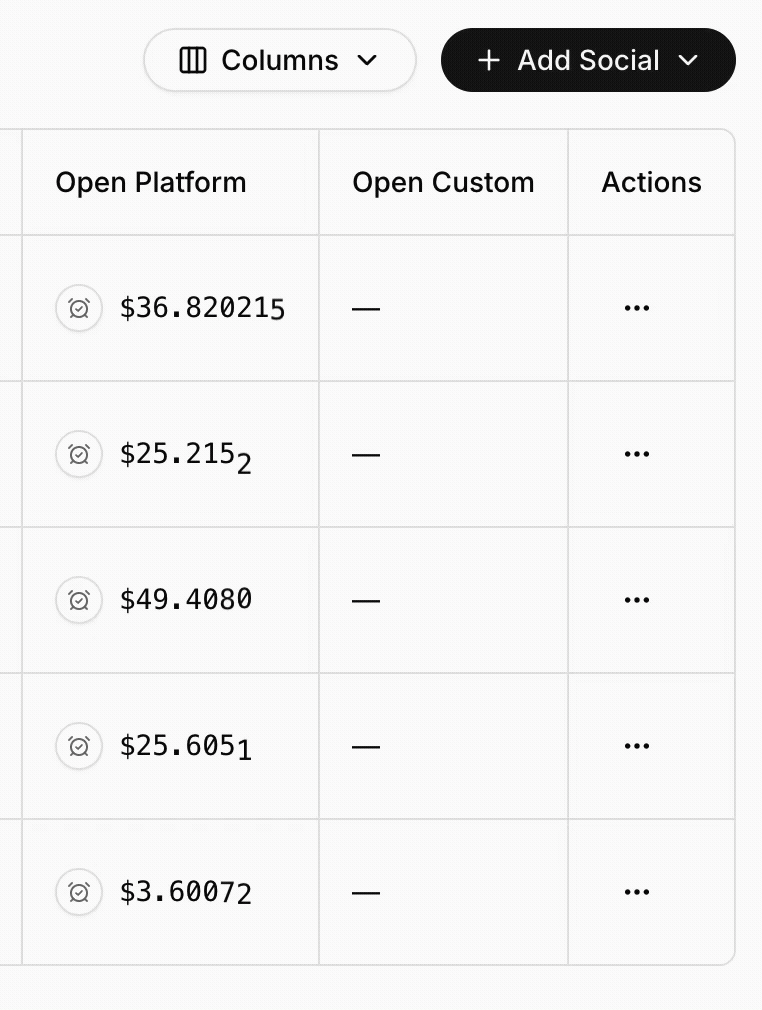Click the Open Platform column header
Viewport: 762px width, 1010px height.
151,183
